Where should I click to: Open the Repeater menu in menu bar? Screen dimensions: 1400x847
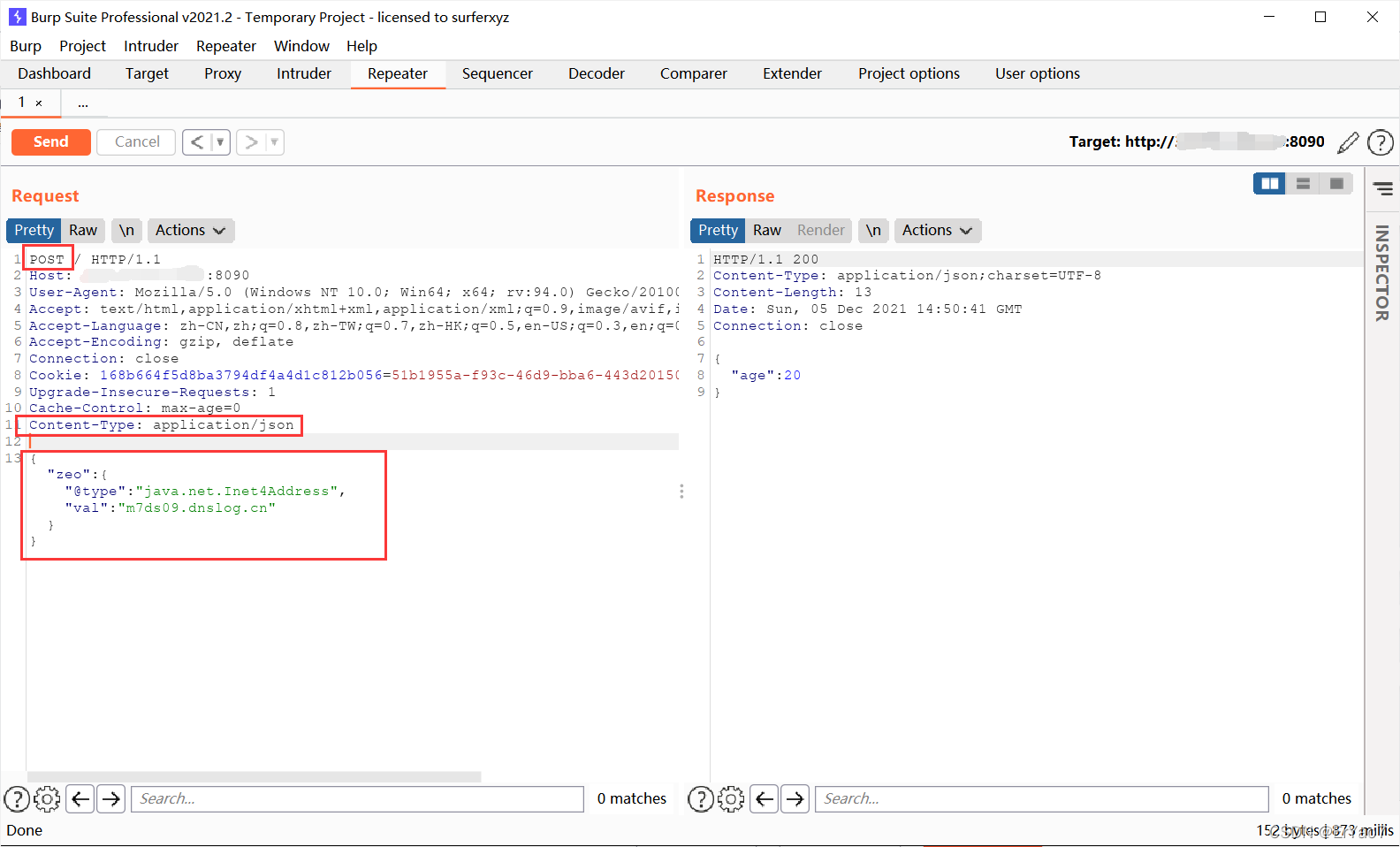click(226, 46)
